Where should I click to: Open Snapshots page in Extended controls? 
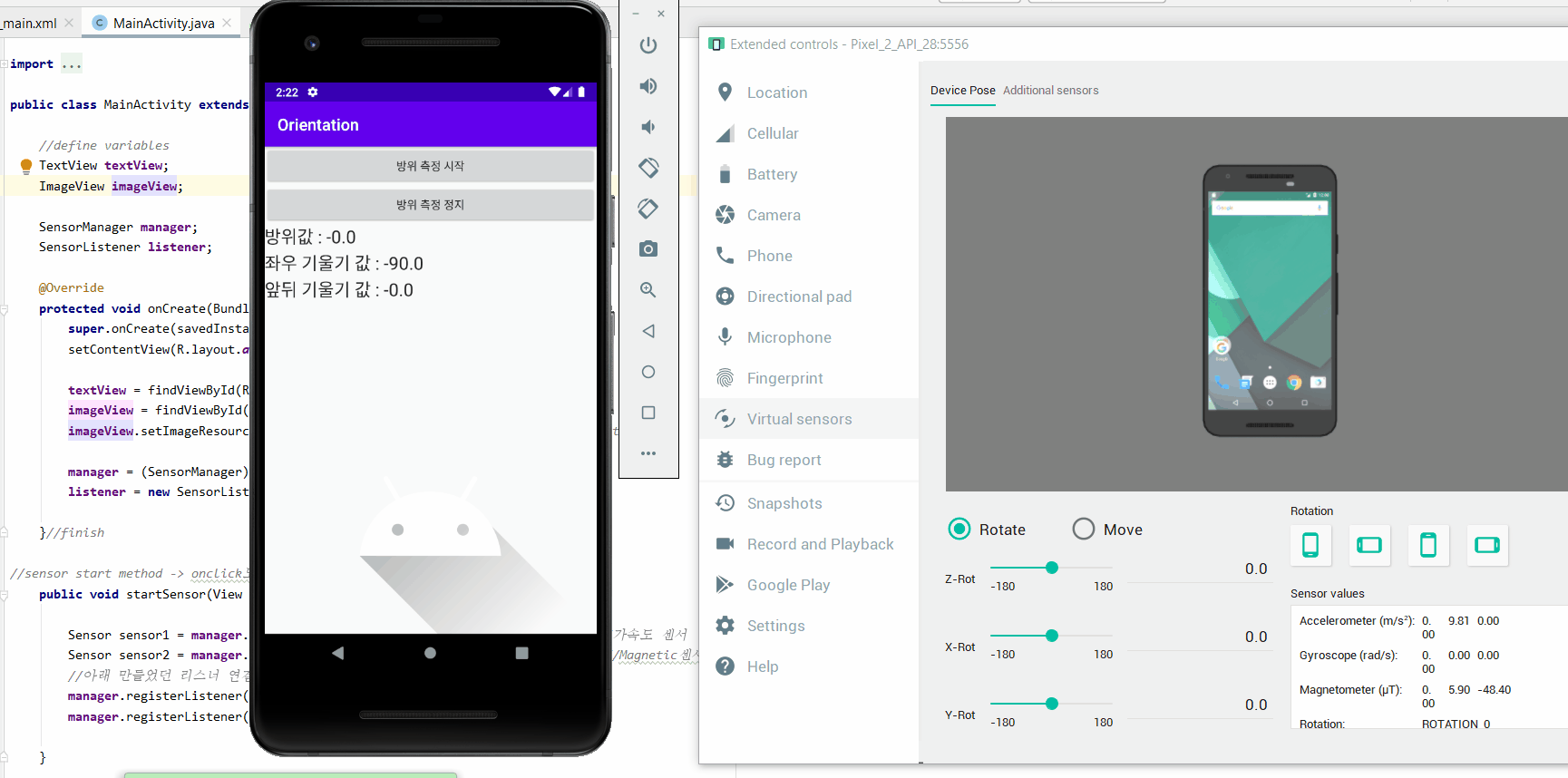(x=809, y=503)
